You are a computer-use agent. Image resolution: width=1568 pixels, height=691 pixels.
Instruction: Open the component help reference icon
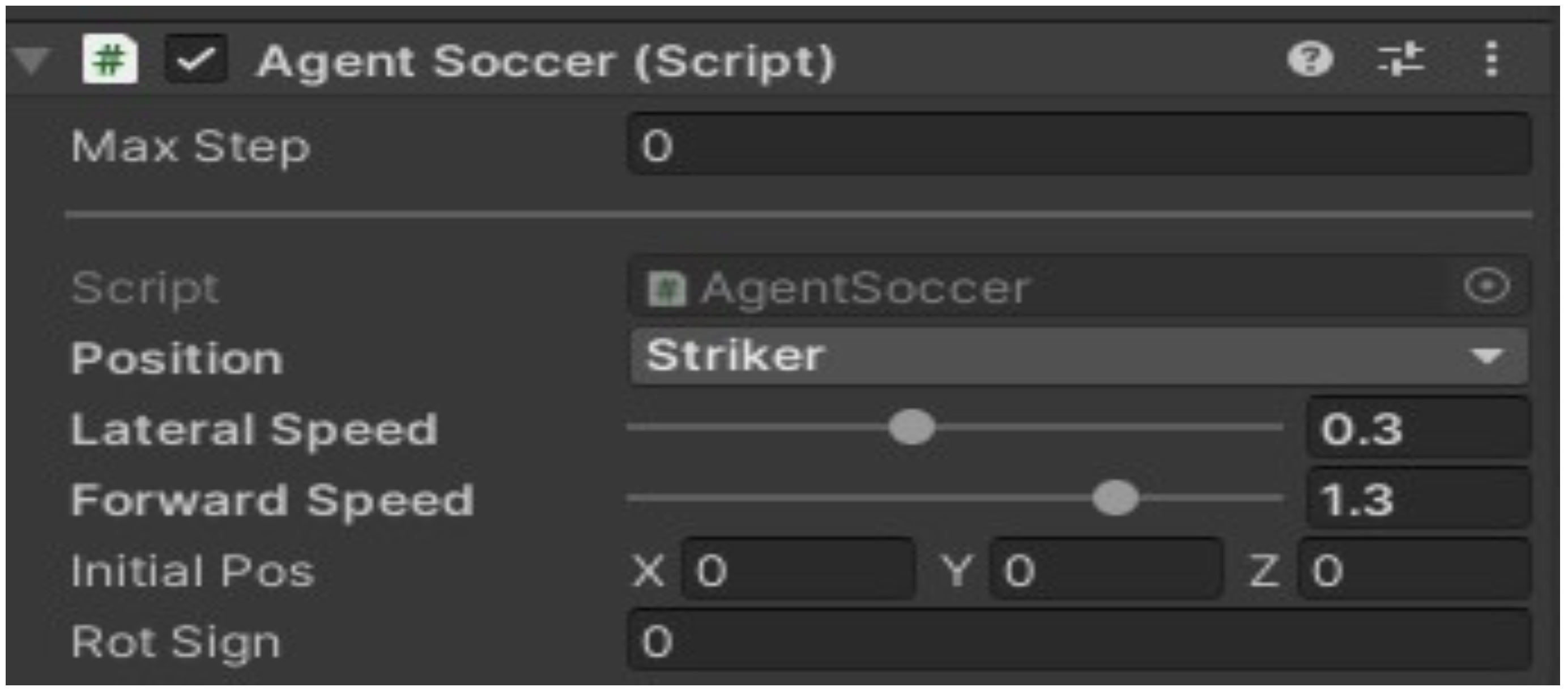1310,59
